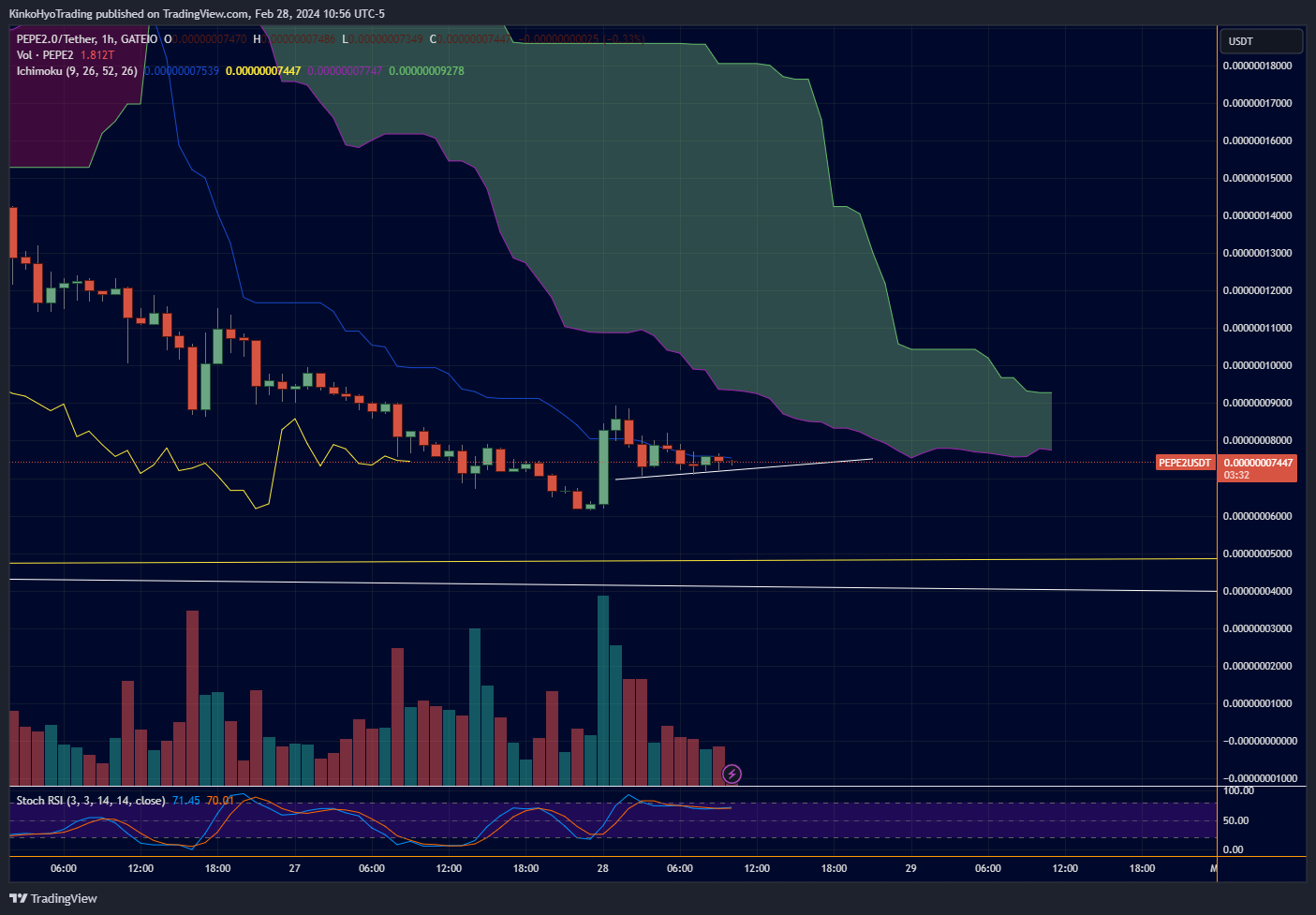Select the PEPE2.0/Tether, 1h, GATEIO legend title
The width and height of the screenshot is (1316, 915).
87,39
